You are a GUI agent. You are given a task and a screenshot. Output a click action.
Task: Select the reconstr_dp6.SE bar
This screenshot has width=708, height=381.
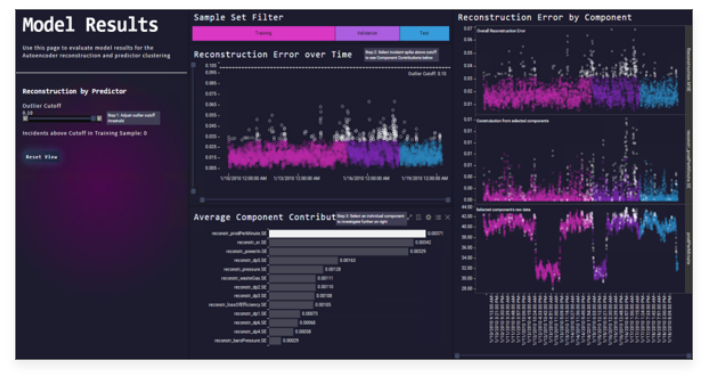[x=283, y=323]
